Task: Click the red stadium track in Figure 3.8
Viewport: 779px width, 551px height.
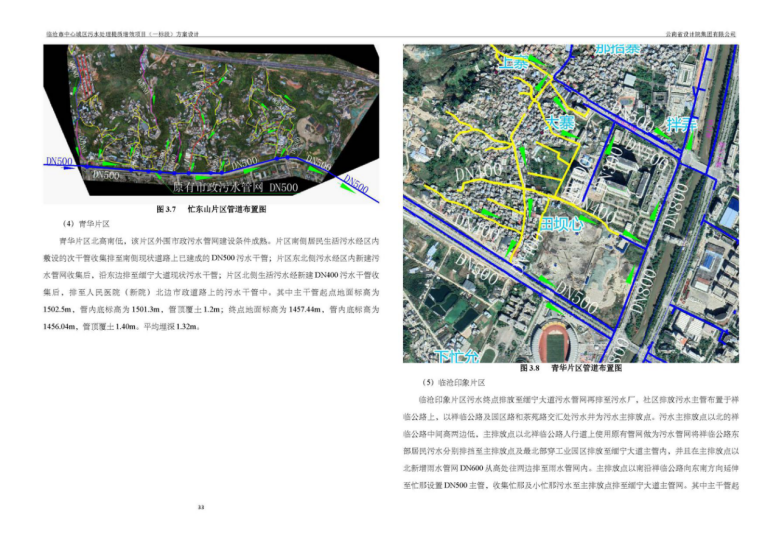Action: [x=555, y=344]
